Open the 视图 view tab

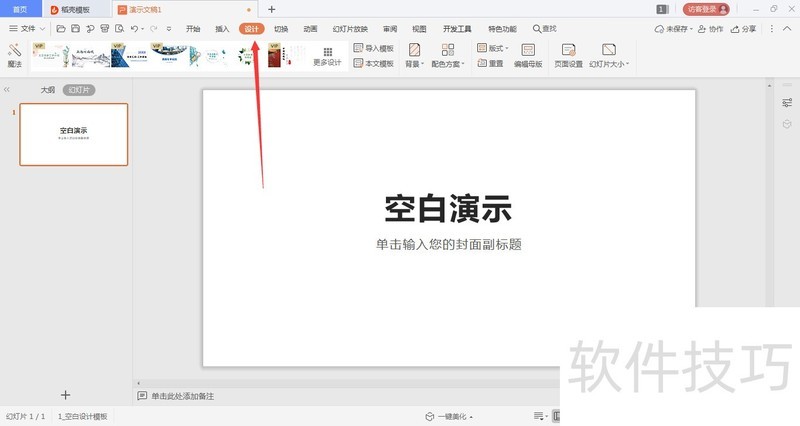click(419, 29)
